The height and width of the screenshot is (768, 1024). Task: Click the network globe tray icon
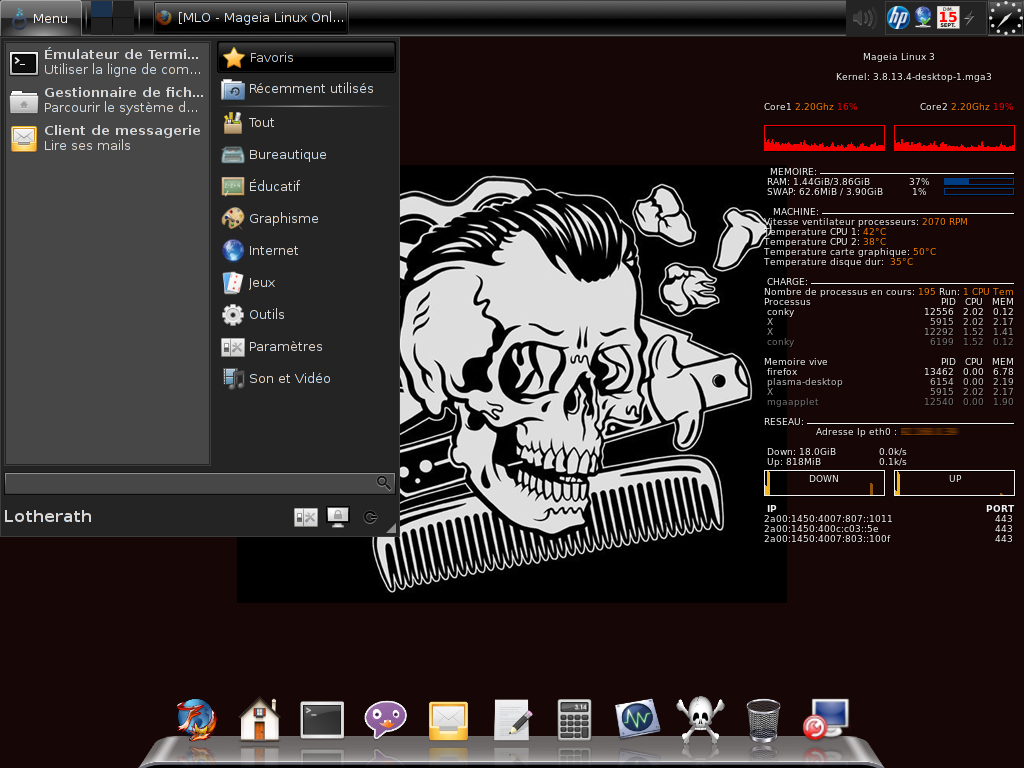[923, 18]
